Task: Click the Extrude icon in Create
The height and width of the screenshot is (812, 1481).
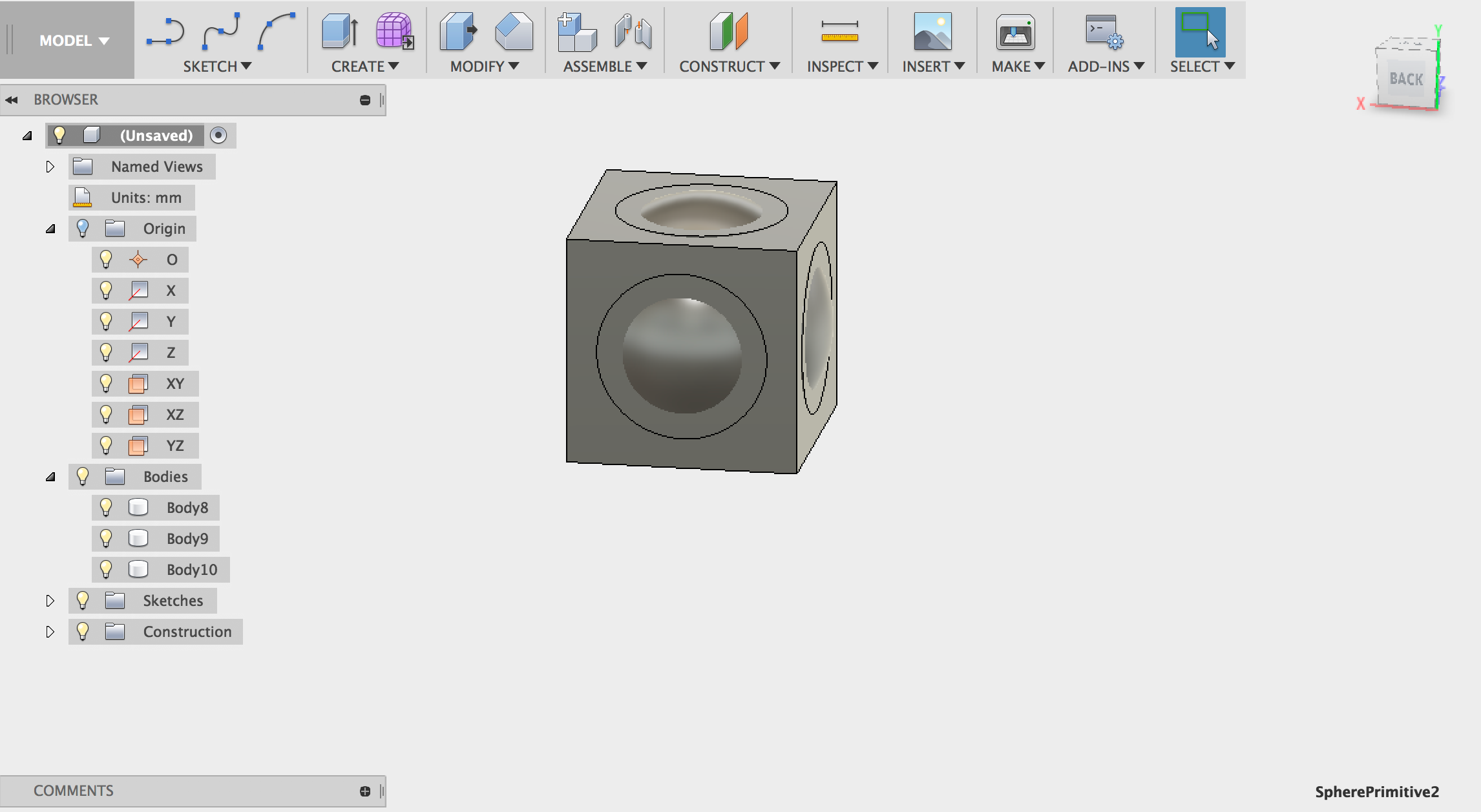Action: coord(340,31)
